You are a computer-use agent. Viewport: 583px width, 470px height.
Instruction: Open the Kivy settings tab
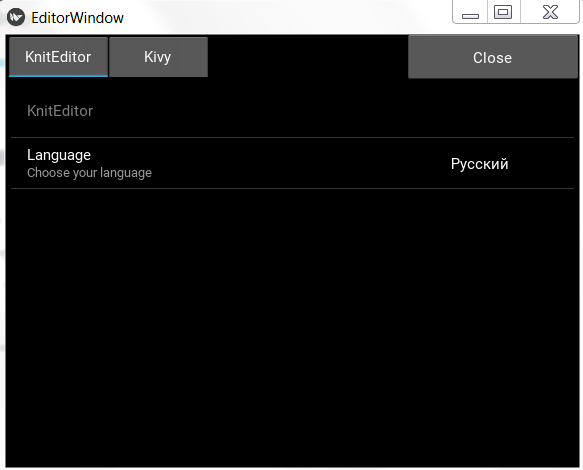[158, 57]
